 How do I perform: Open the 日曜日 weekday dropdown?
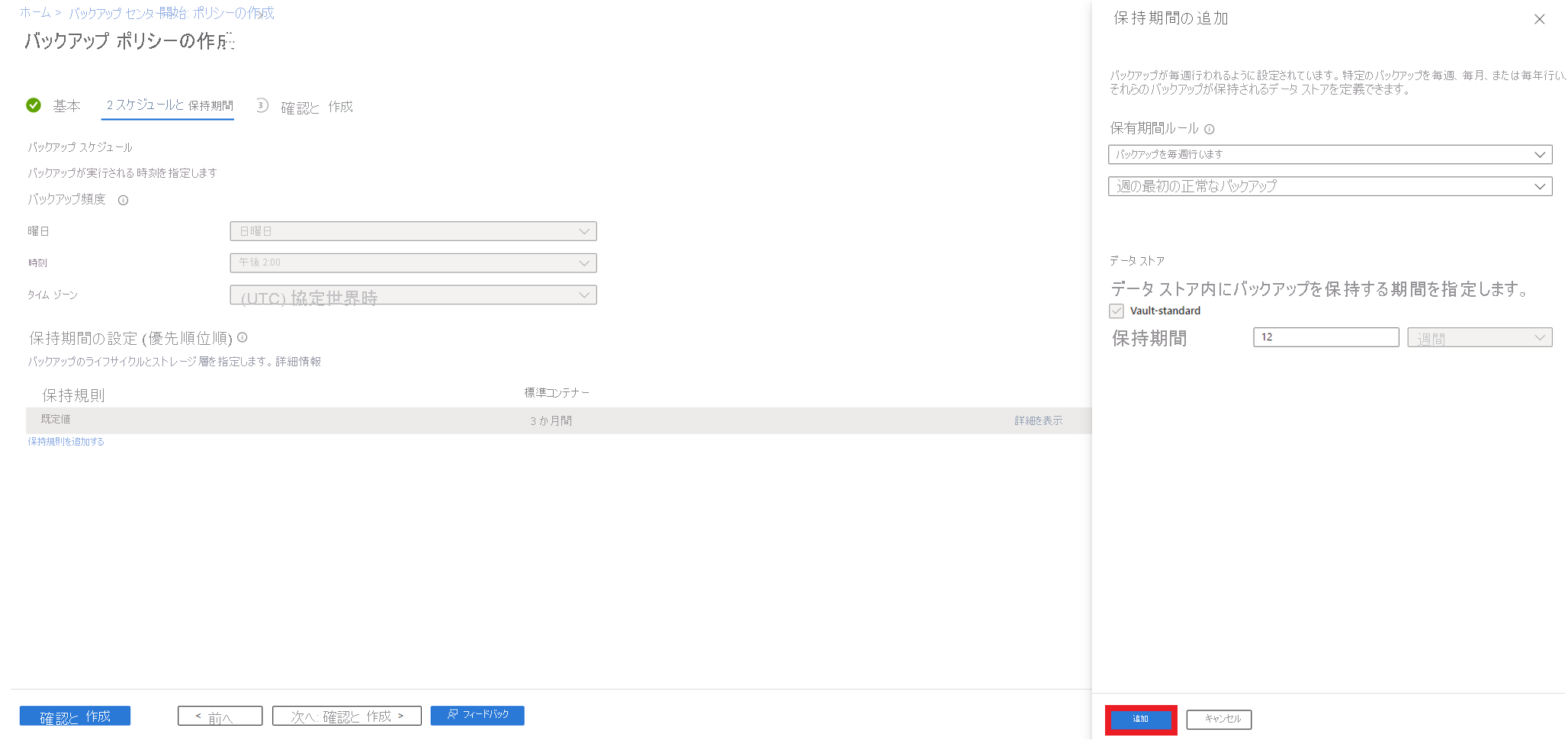[x=413, y=231]
